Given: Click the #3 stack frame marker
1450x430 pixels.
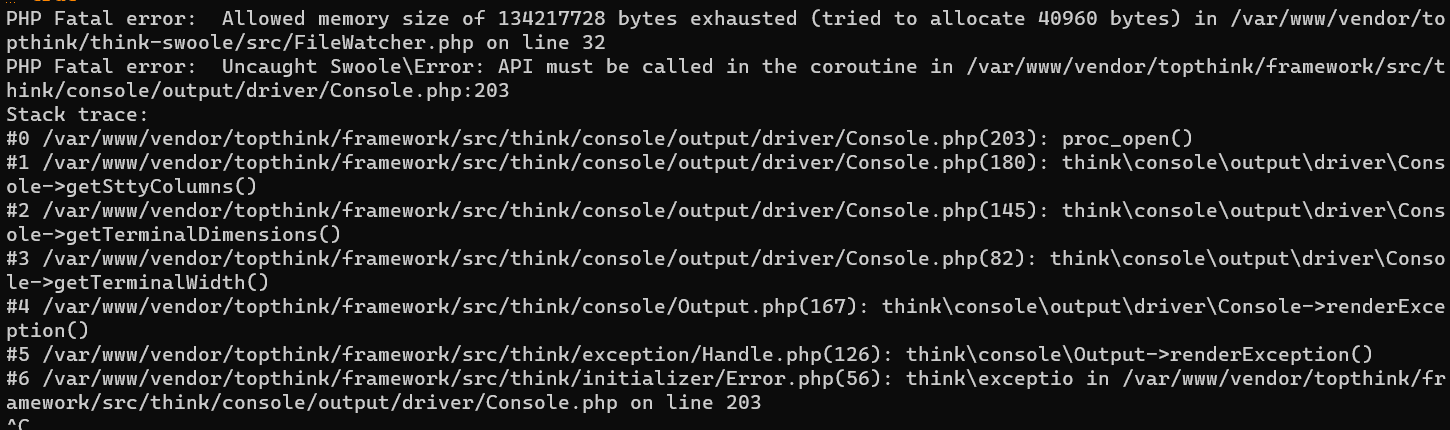Looking at the screenshot, I should 18,258.
